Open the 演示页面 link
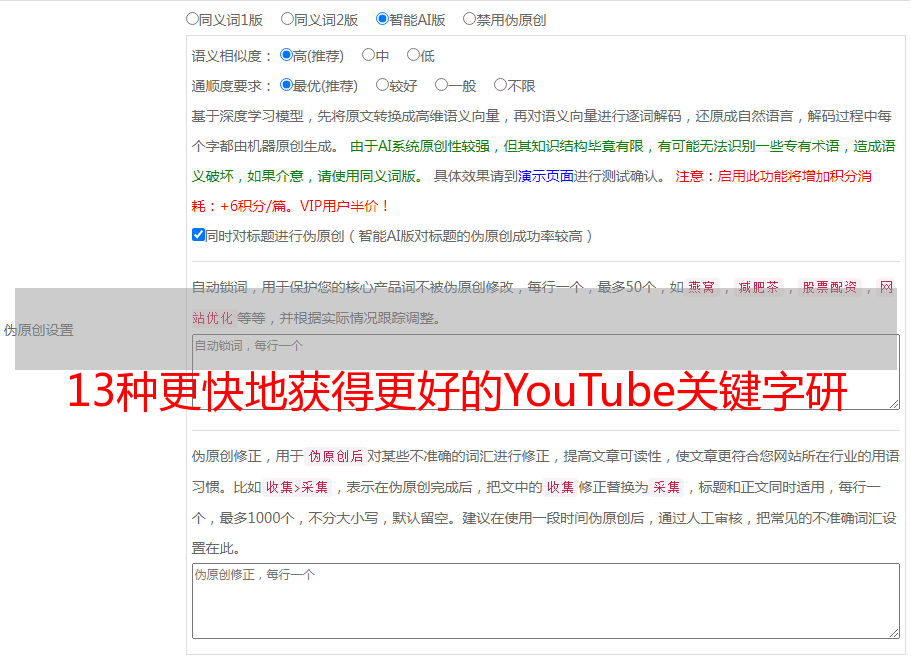Screen dimensions: 911x658 pos(545,176)
